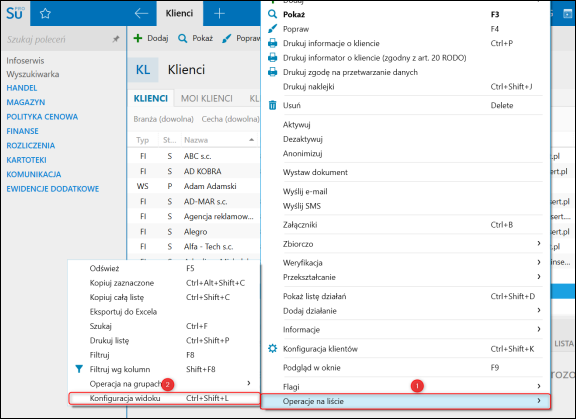576x419 pixels.
Task: Click funnel icon for Filtruj wg kolumn
Action: point(79,369)
